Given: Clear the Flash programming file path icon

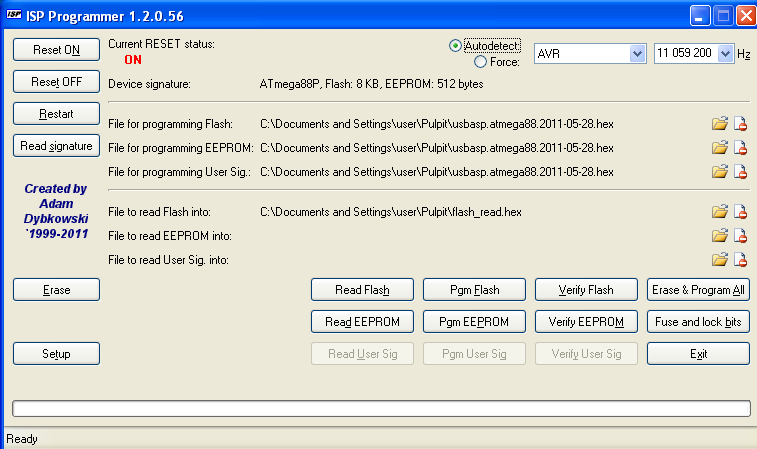Looking at the screenshot, I should tap(740, 124).
